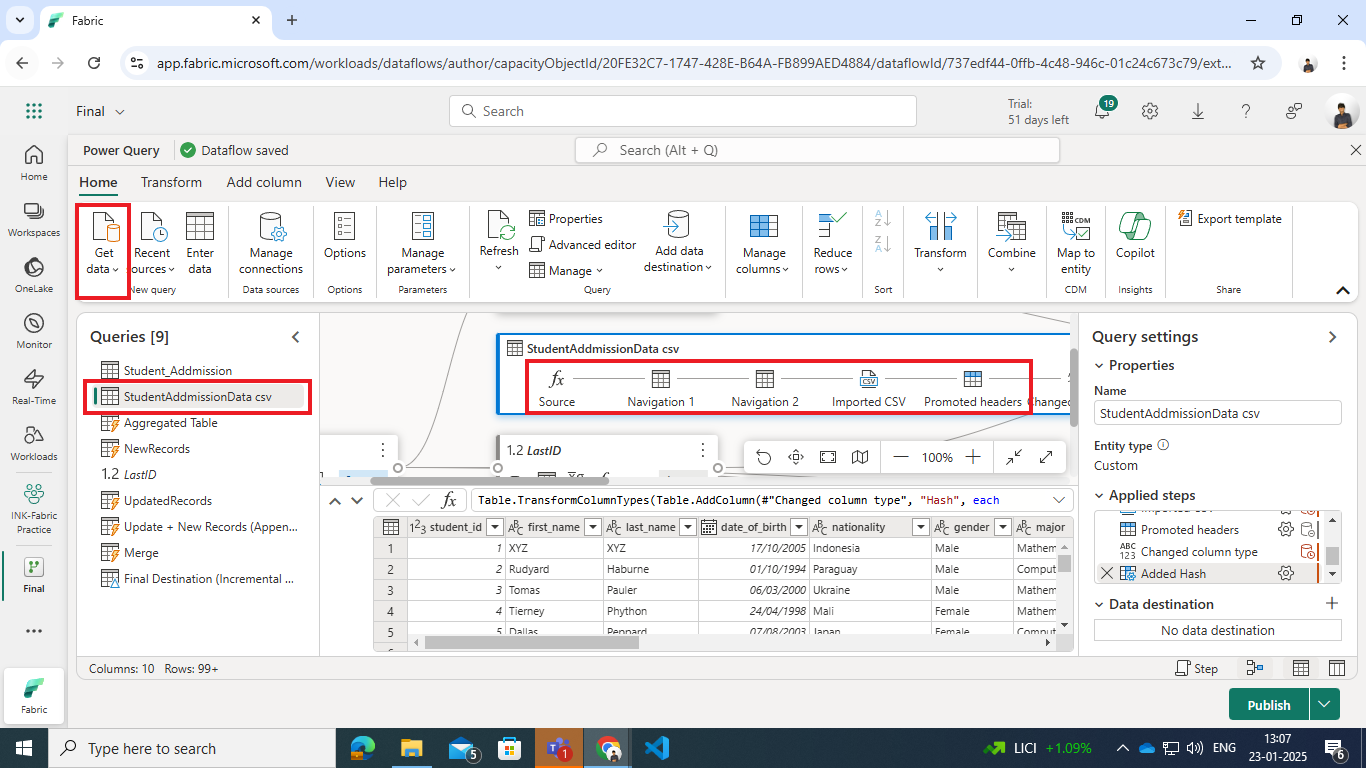Image resolution: width=1366 pixels, height=768 pixels.
Task: Open Visual Studio Code from the taskbar
Action: [656, 747]
